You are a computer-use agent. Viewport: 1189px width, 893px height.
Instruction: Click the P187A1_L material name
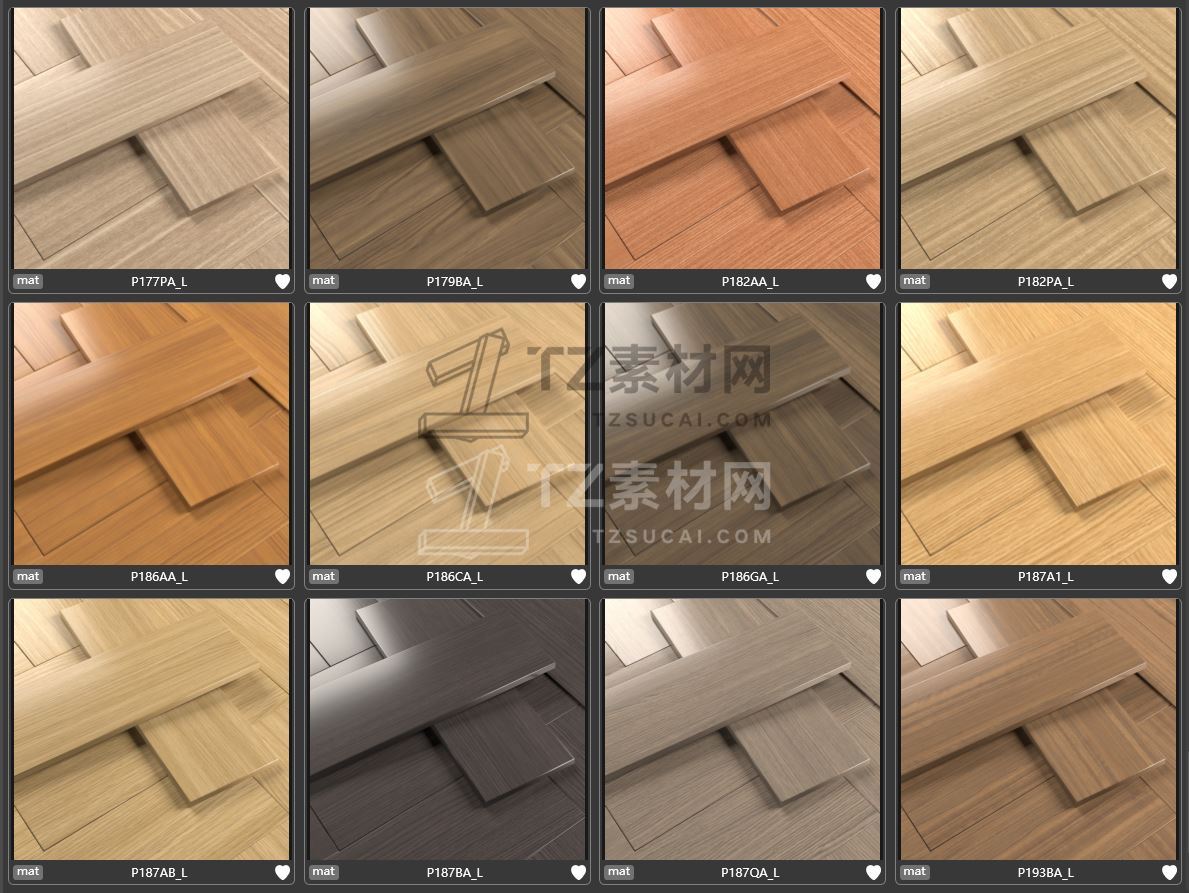pos(1046,577)
